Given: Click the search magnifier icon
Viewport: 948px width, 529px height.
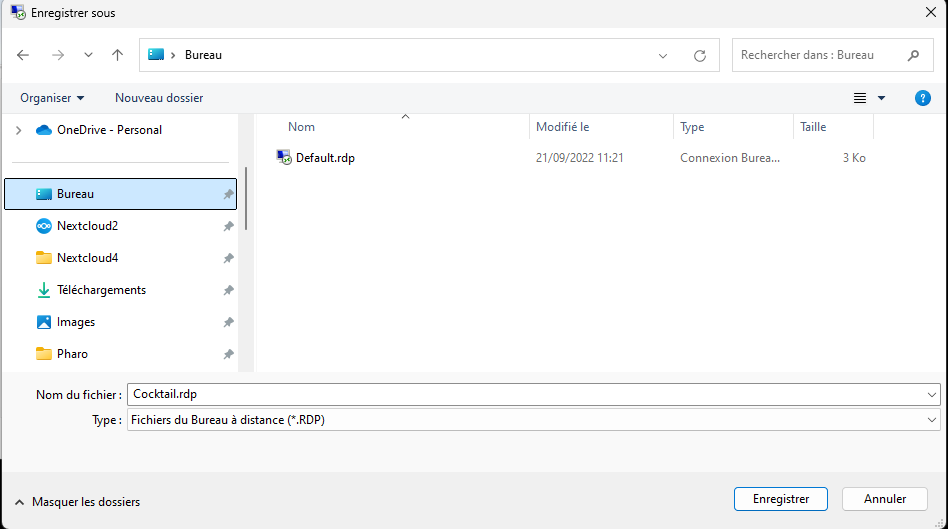Looking at the screenshot, I should click(x=913, y=55).
